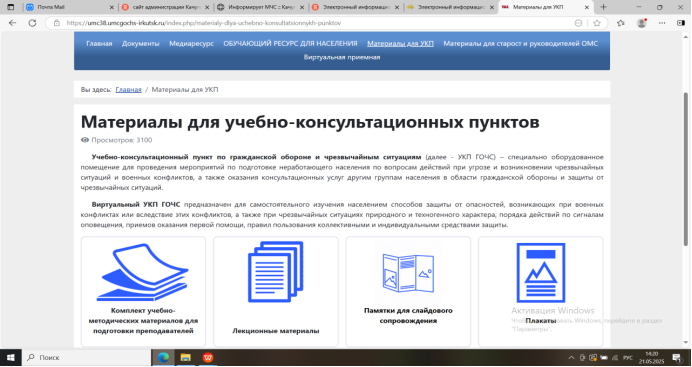The width and height of the screenshot is (692, 367).
Task: Close the Материалы для УКП tab
Action: click(587, 7)
